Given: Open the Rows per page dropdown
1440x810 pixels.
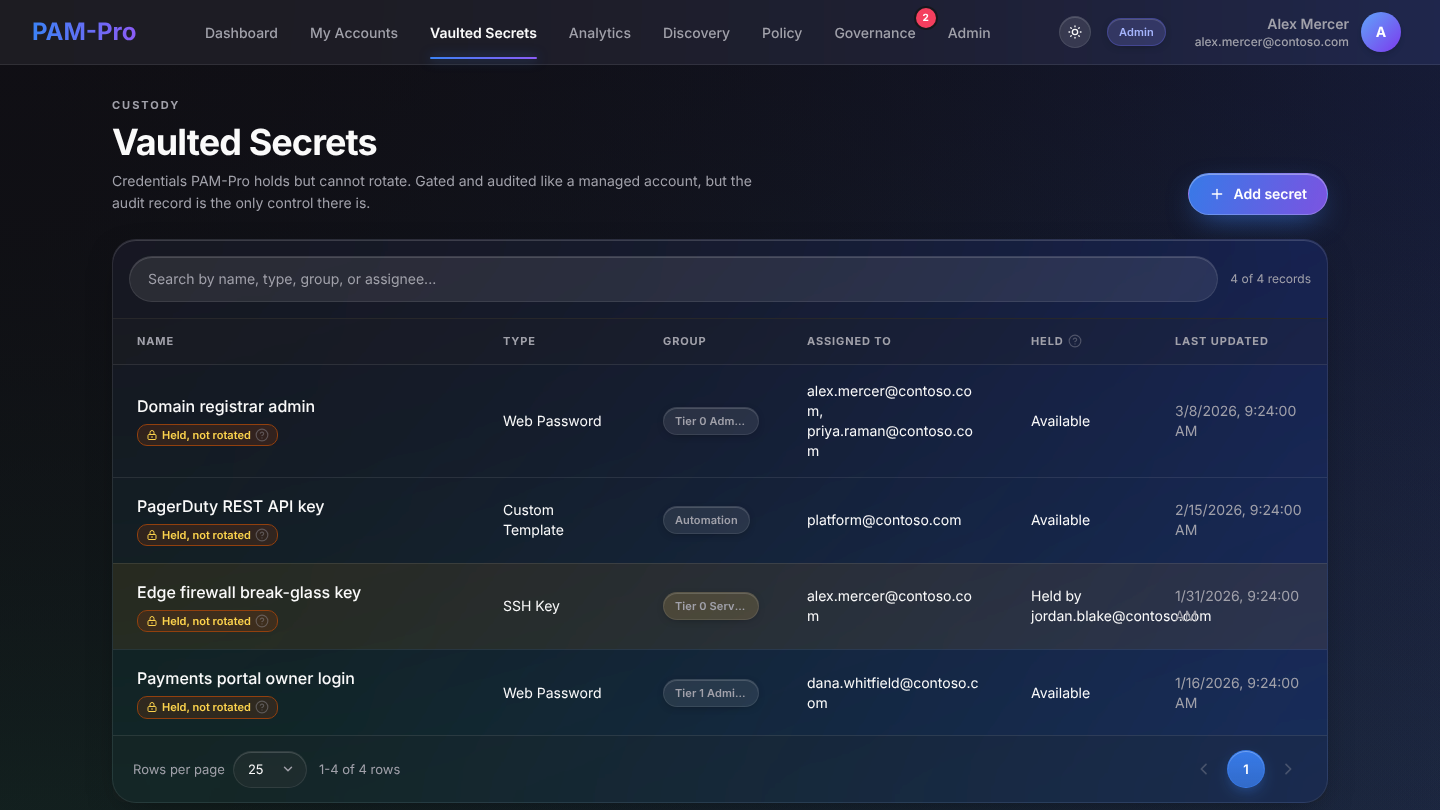Looking at the screenshot, I should pyautogui.click(x=270, y=769).
